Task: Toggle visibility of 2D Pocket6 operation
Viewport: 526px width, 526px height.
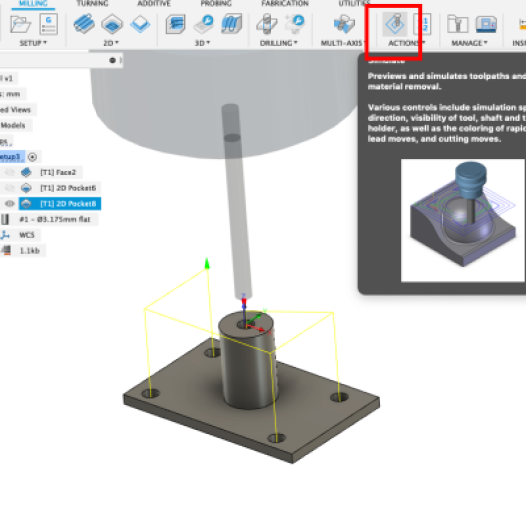Action: pos(10,188)
